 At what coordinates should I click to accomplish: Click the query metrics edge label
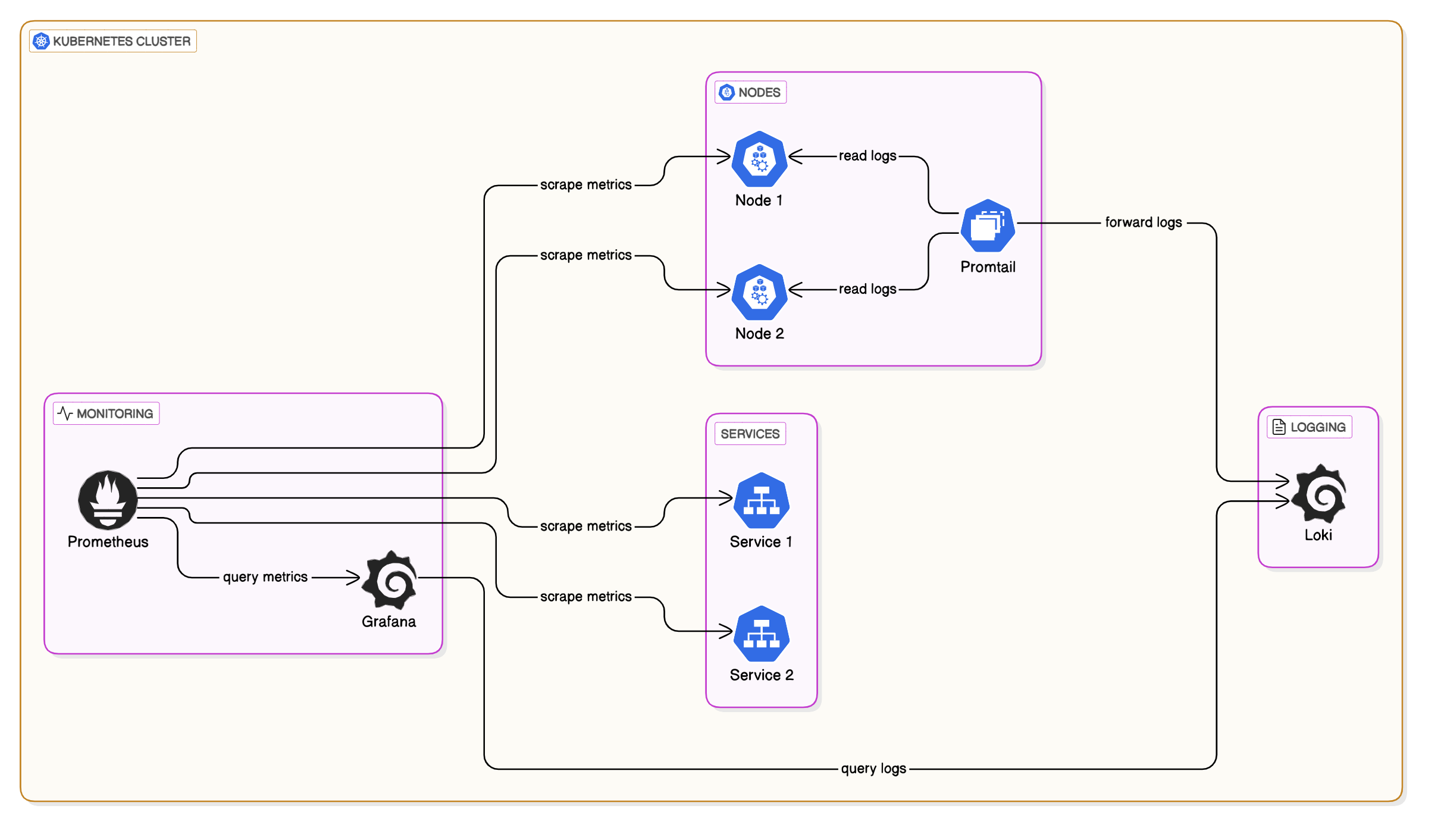[265, 577]
